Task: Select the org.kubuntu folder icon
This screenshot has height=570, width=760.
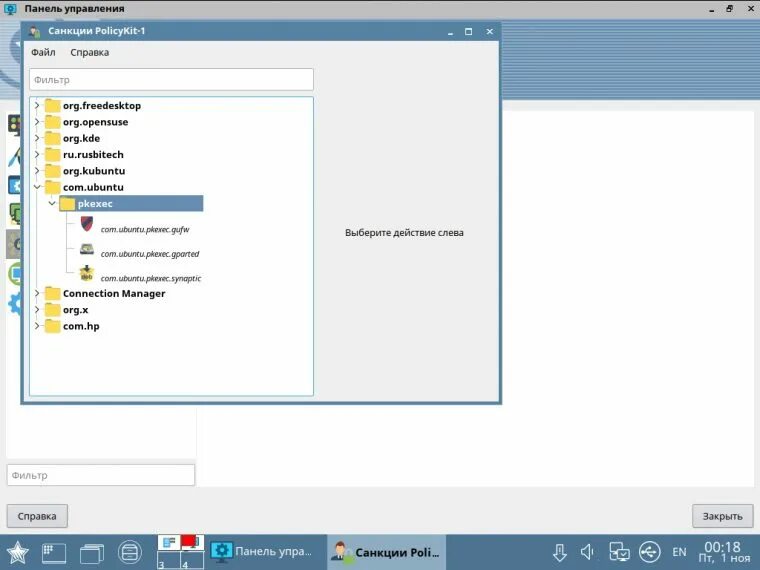Action: pyautogui.click(x=52, y=171)
